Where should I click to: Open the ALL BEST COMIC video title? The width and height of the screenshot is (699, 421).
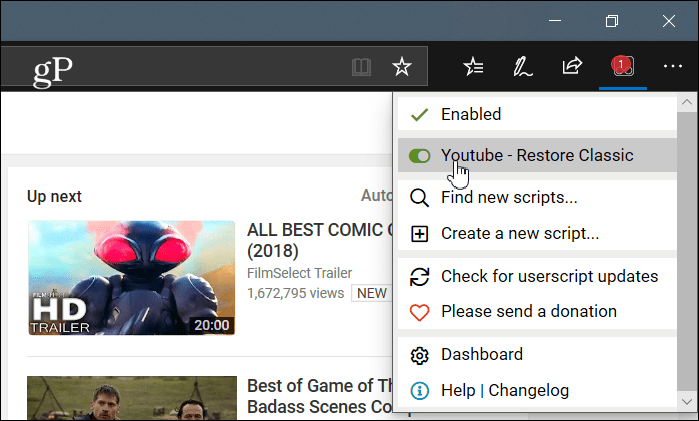click(x=319, y=240)
